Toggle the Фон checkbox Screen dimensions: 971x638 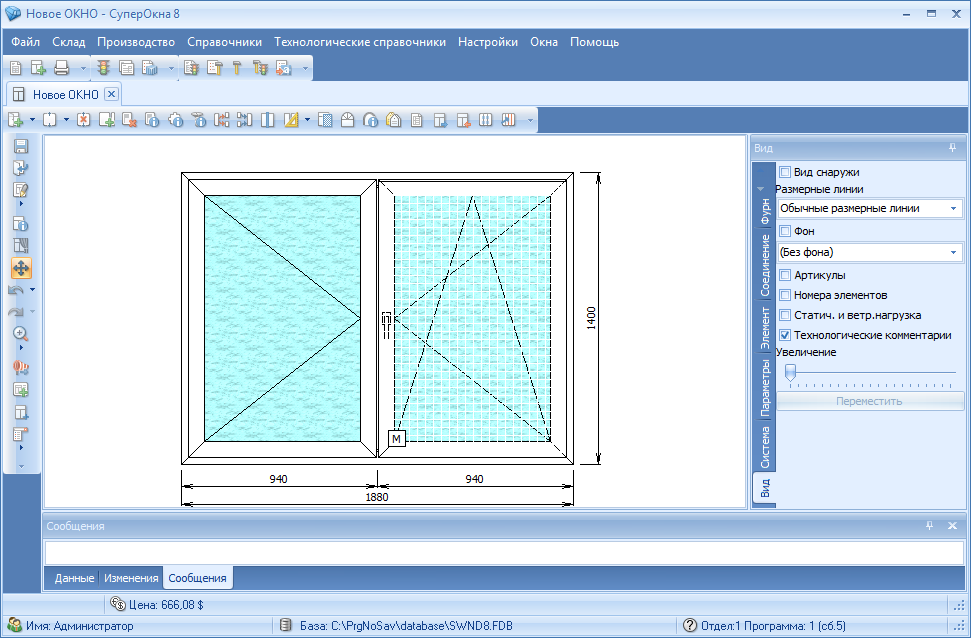tap(785, 231)
